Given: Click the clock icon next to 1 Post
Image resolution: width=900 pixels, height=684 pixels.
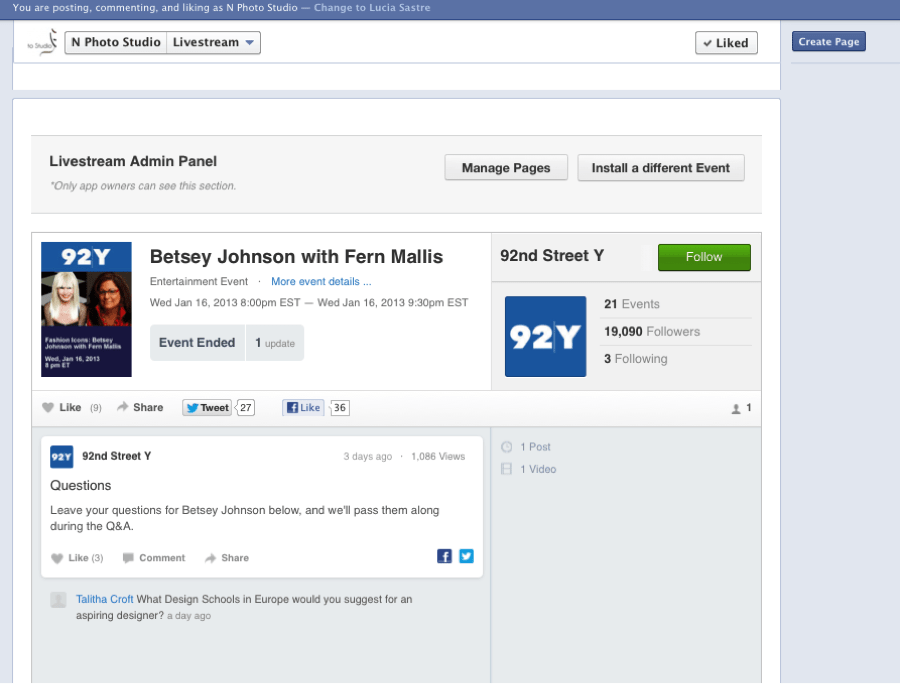Looking at the screenshot, I should click(506, 447).
